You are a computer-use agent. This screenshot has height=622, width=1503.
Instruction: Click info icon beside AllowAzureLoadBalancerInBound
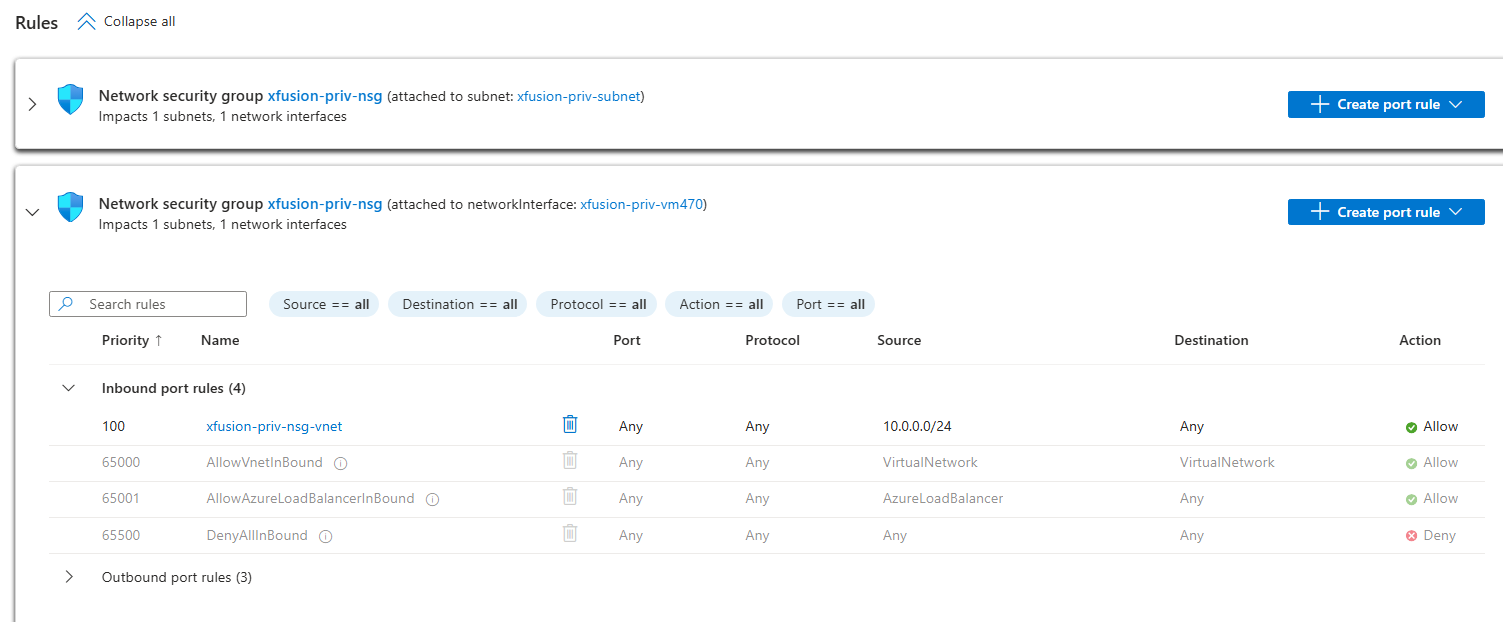pos(432,499)
